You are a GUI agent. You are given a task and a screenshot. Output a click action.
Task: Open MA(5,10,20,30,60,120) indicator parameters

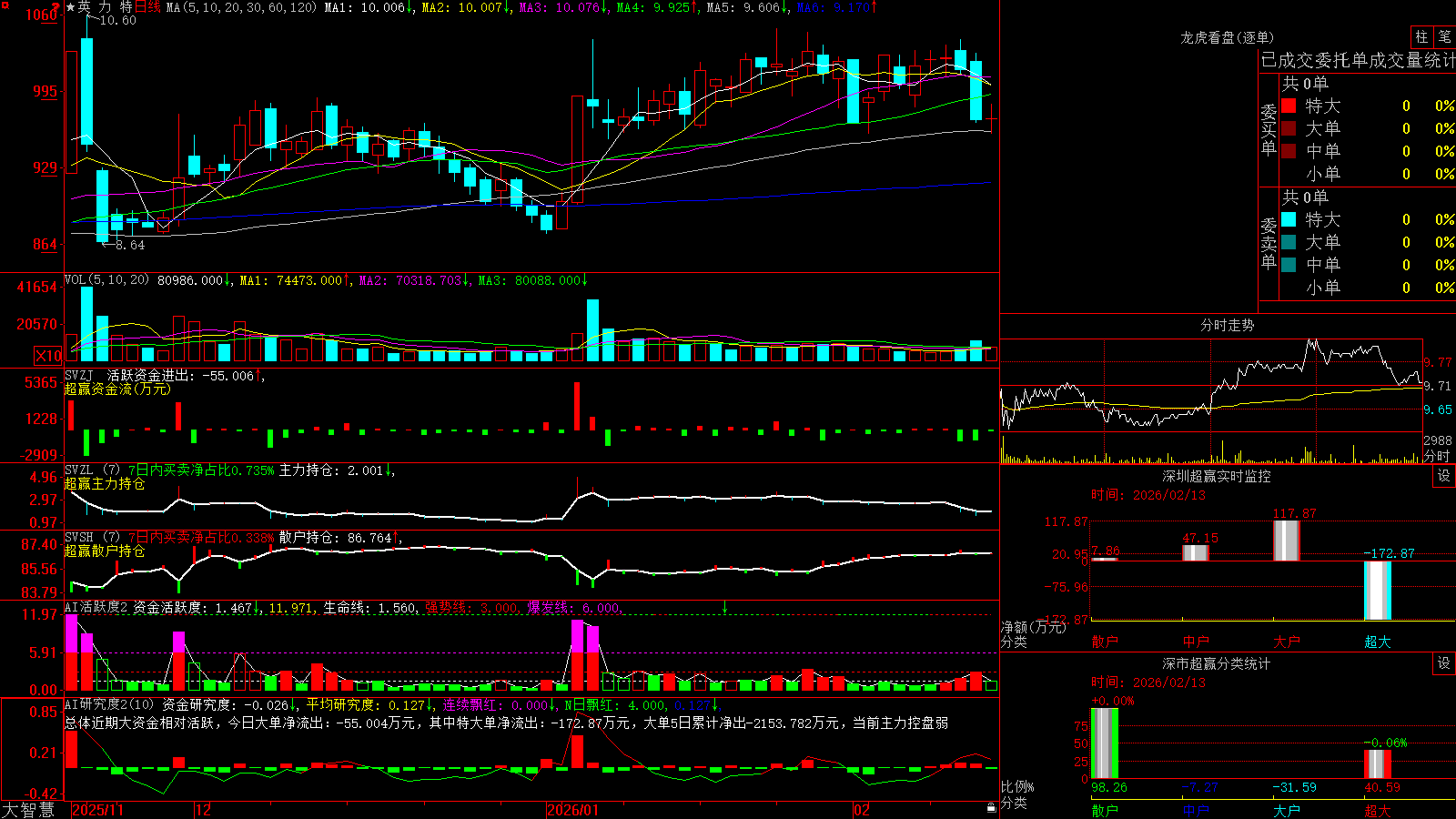click(241, 7)
